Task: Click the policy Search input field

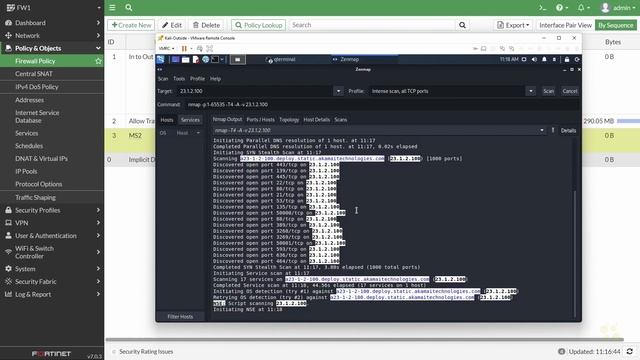Action: point(372,25)
